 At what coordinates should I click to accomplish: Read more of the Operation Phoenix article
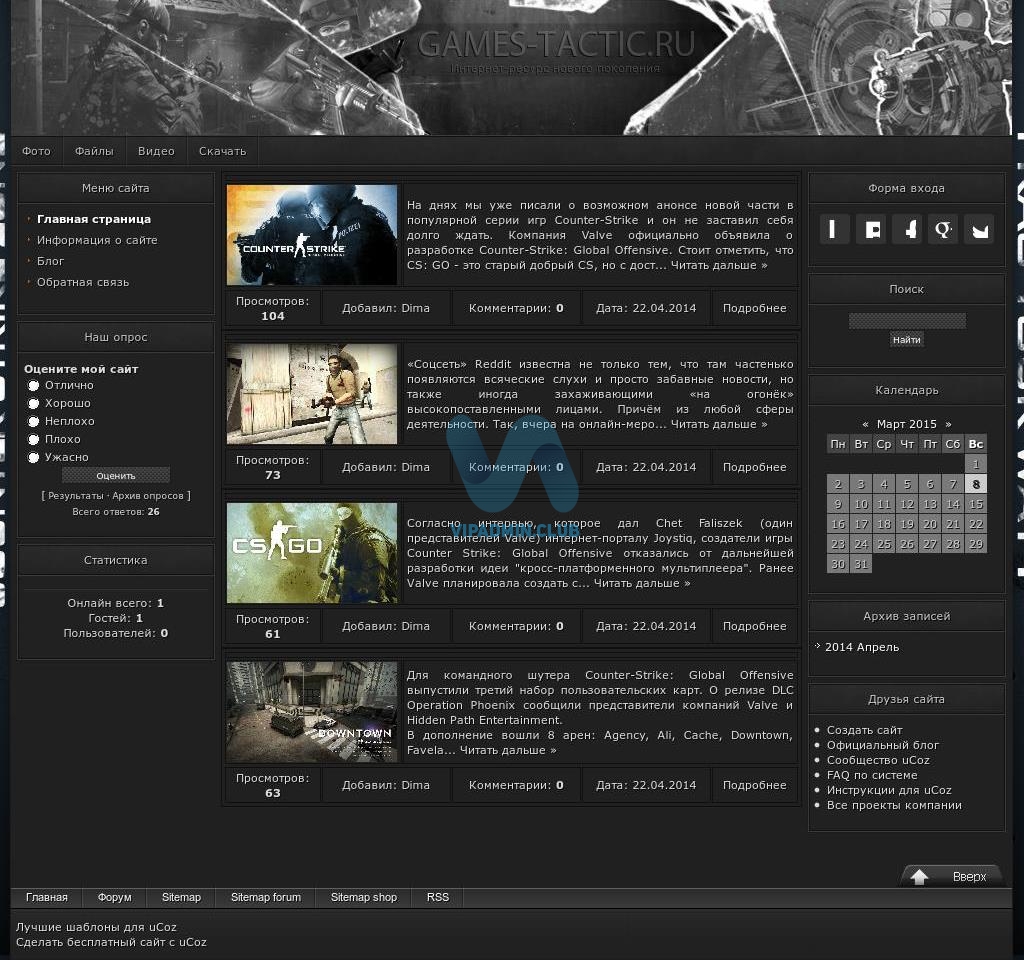pos(508,750)
